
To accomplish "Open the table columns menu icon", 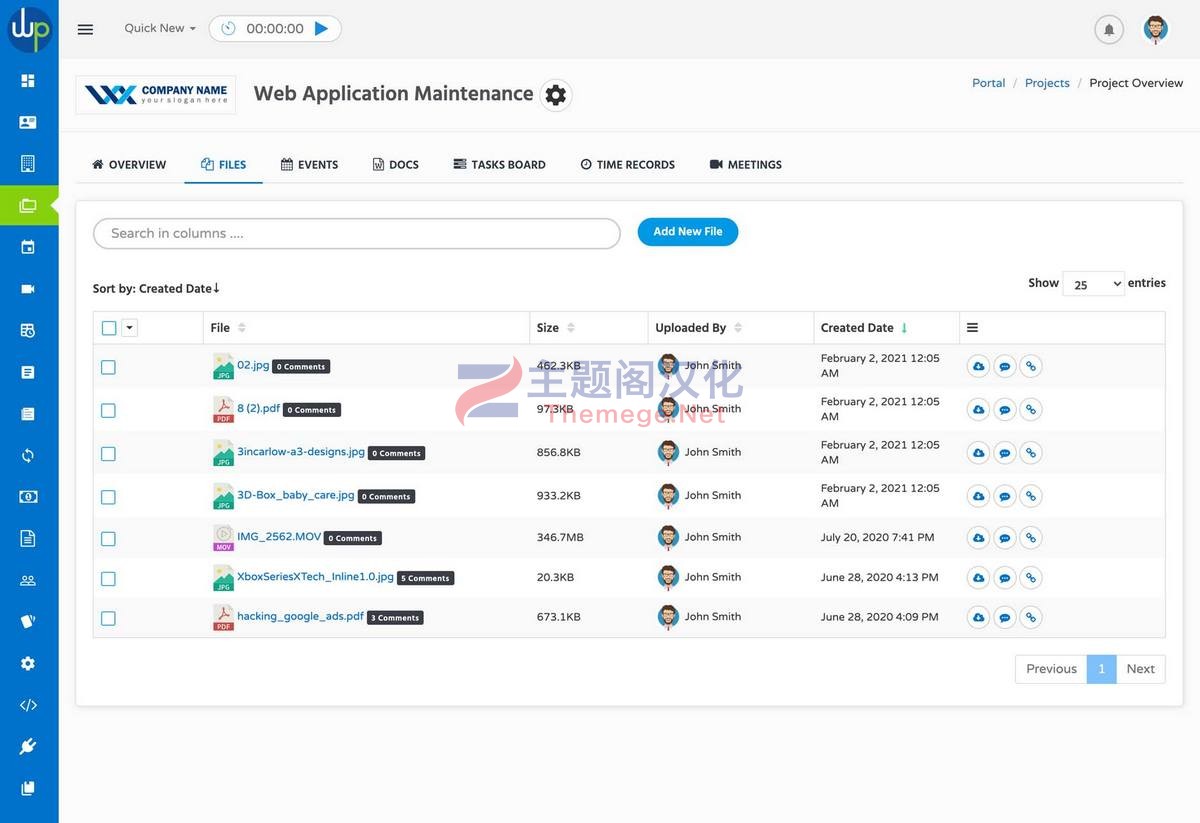I will click(972, 328).
